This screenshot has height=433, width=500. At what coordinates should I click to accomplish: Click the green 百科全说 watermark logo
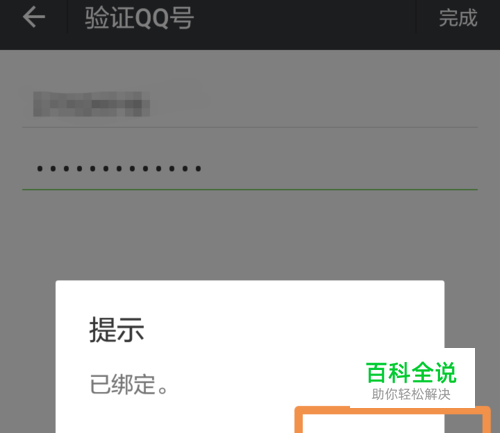point(411,373)
